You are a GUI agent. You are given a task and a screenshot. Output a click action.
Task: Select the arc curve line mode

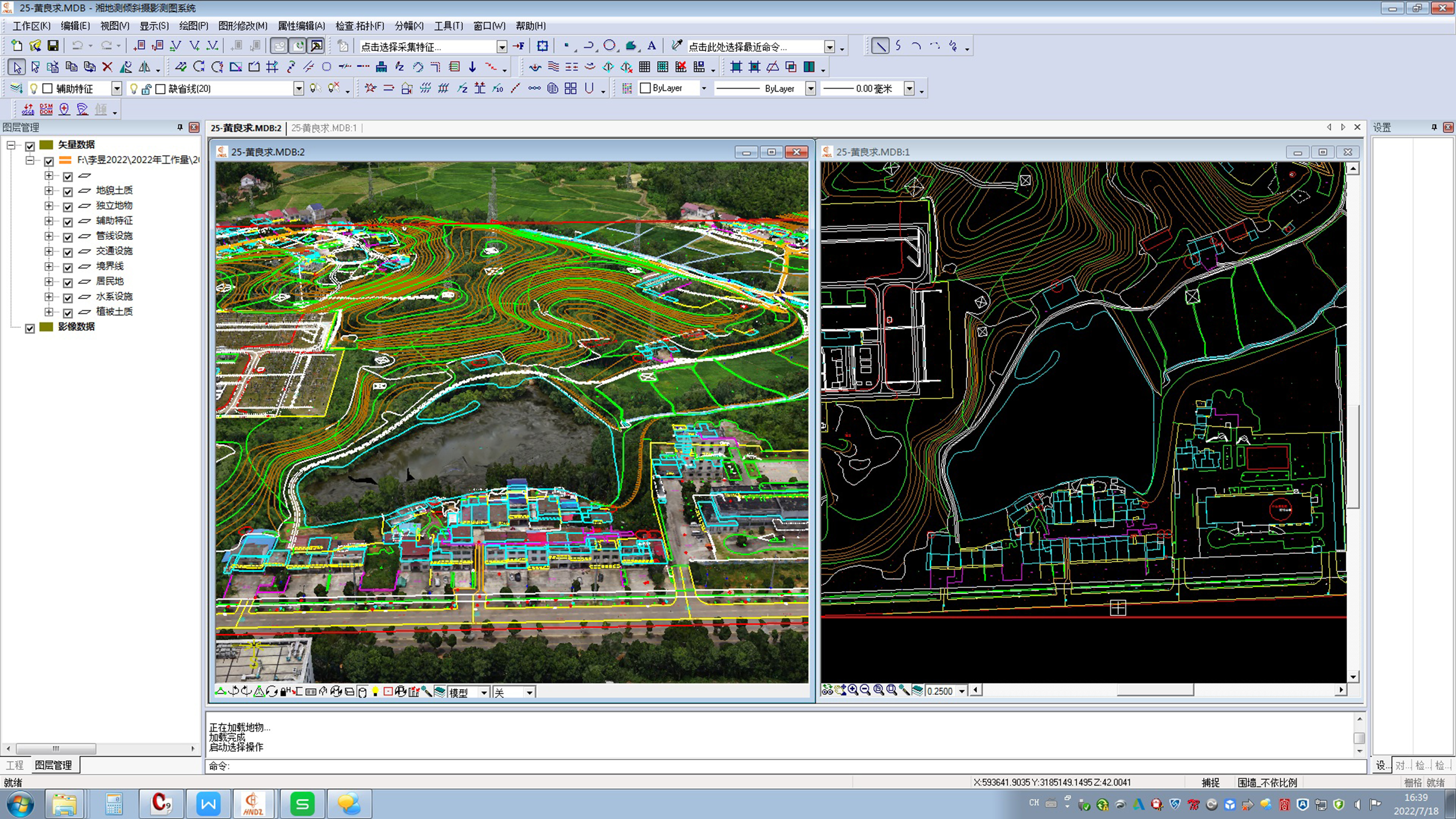pos(916,46)
